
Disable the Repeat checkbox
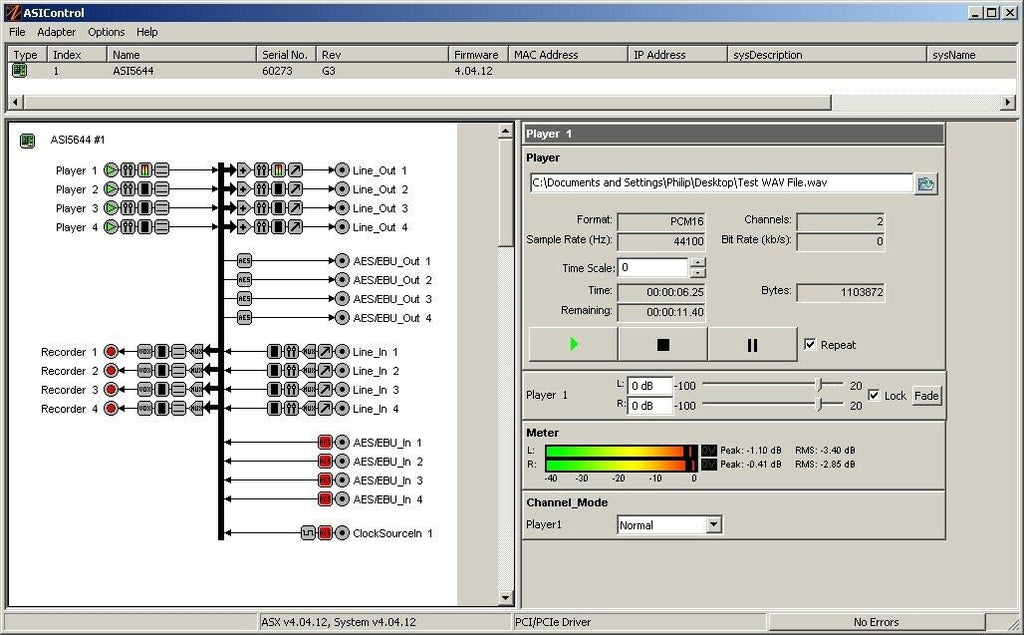click(x=810, y=345)
